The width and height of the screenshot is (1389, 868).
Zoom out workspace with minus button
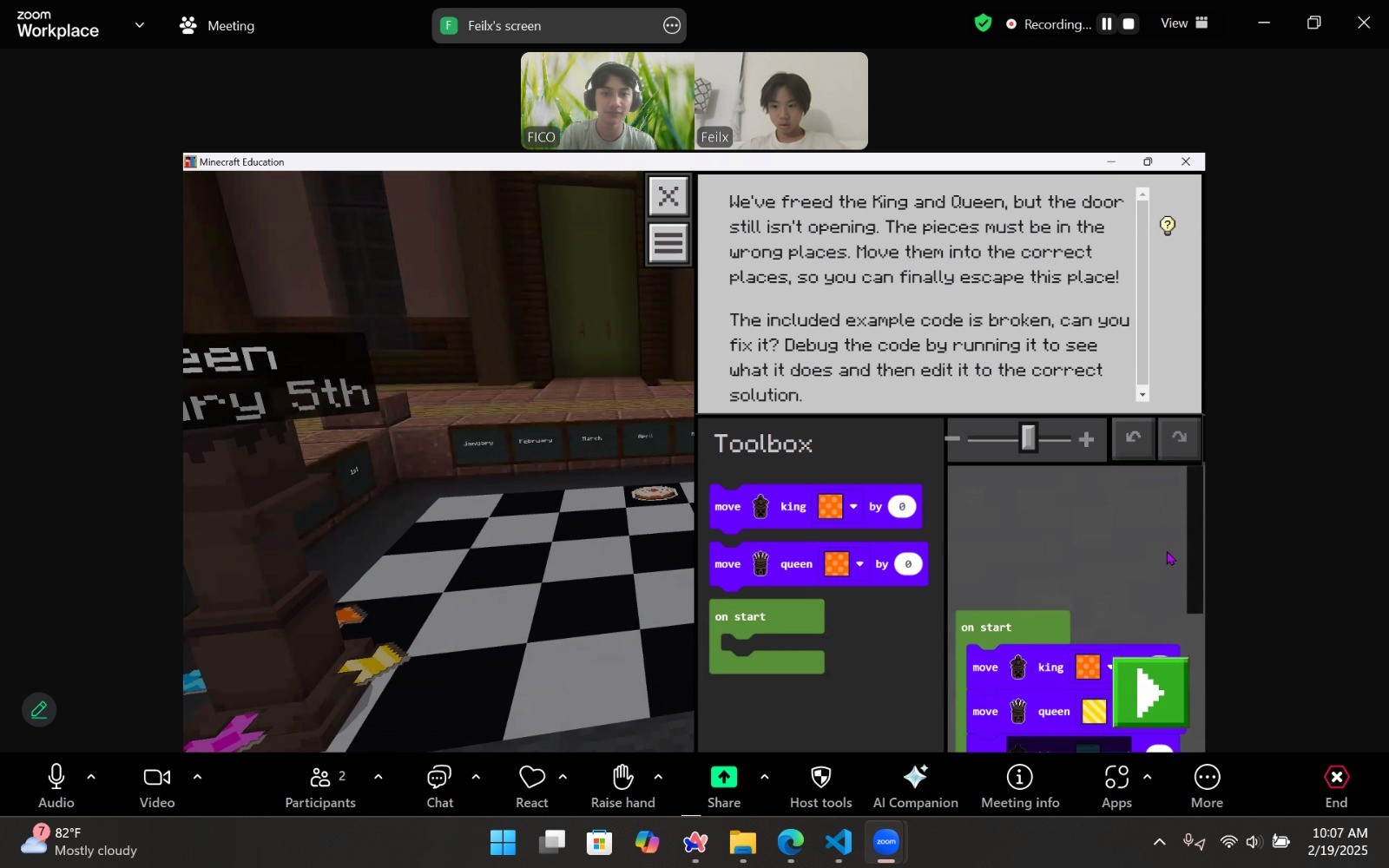tap(952, 439)
